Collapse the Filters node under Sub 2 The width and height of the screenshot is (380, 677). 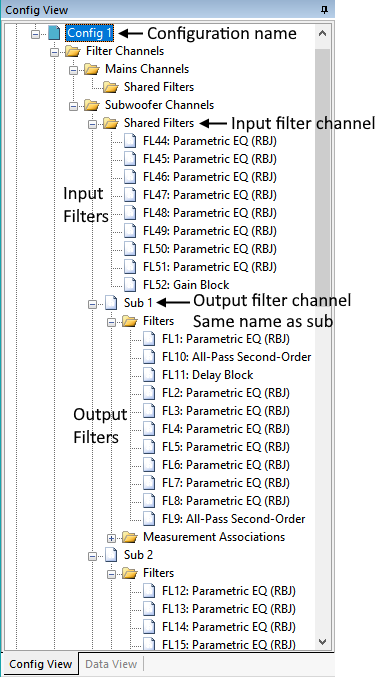pos(111,573)
